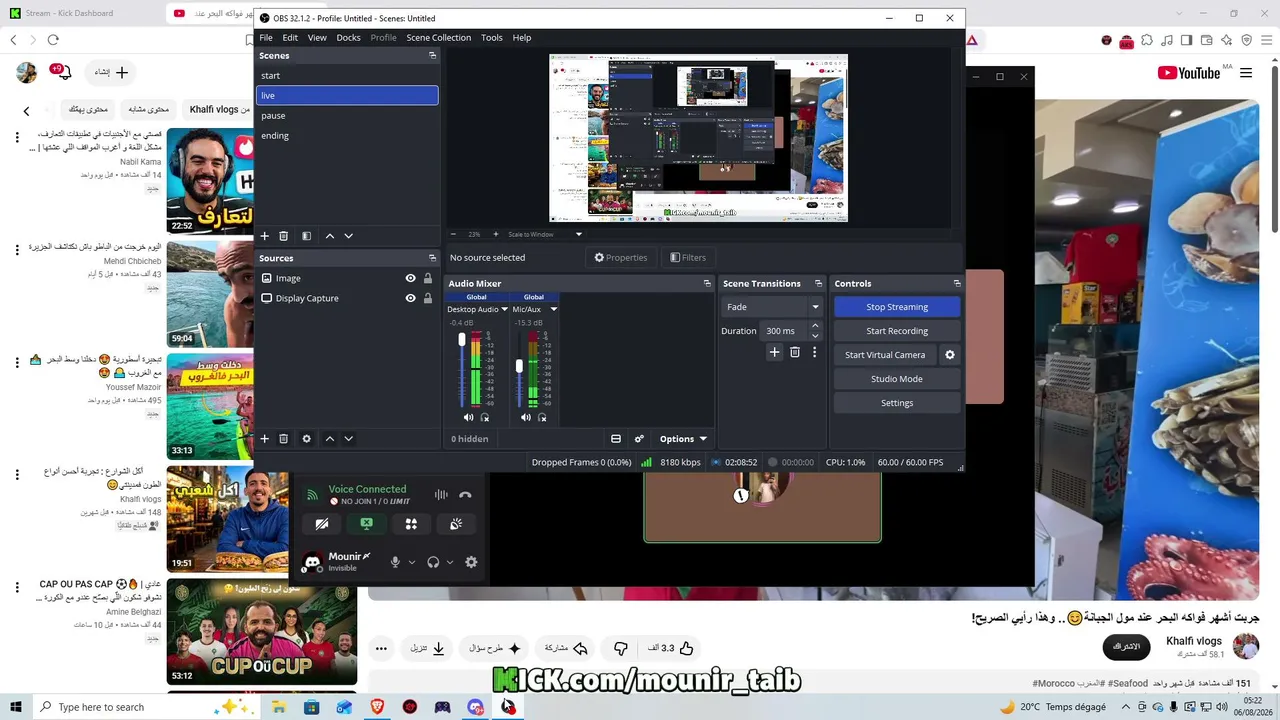Enable Studio Mode in Controls
This screenshot has width=1280, height=720.
click(897, 379)
